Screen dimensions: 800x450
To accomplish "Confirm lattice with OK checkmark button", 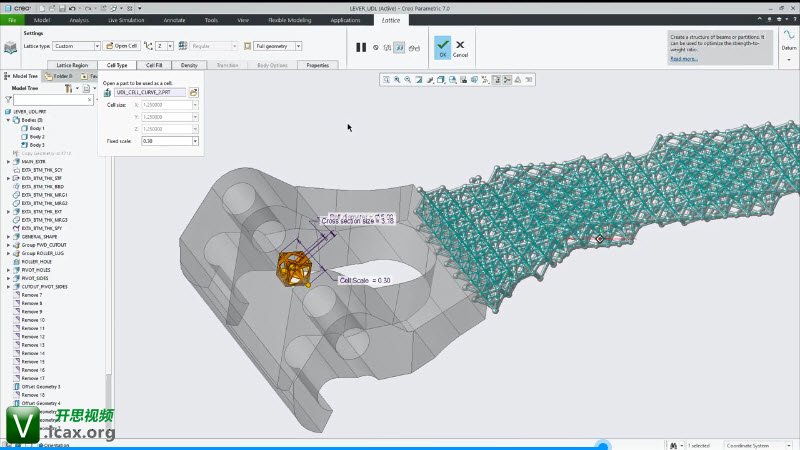I will (442, 45).
